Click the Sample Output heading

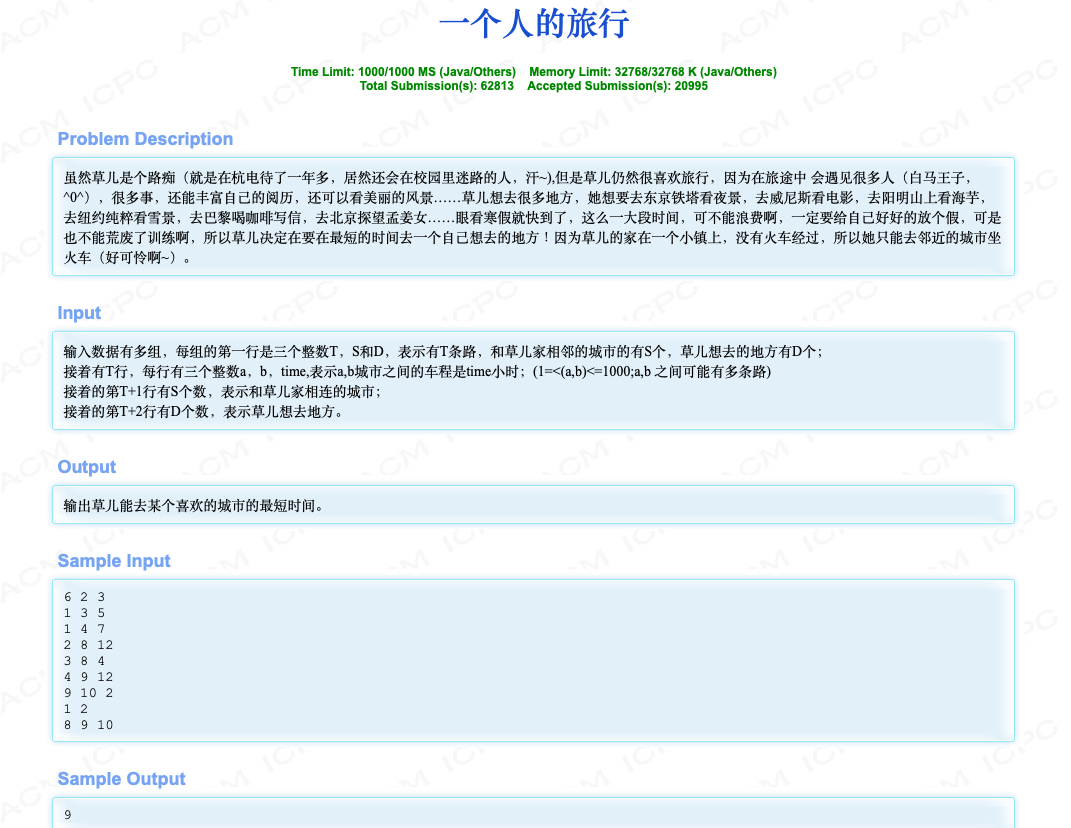click(122, 779)
